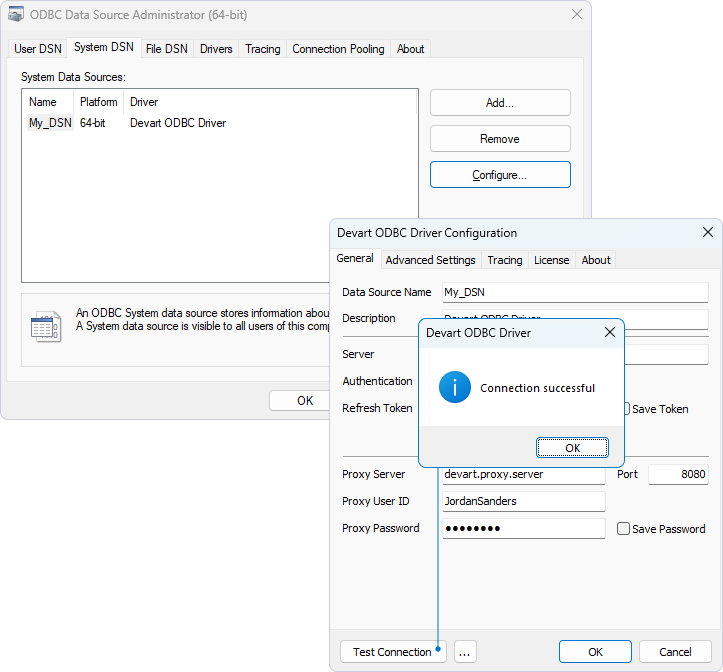Viewport: 723px width, 672px height.
Task: Click the Driver column header
Action: [270, 102]
